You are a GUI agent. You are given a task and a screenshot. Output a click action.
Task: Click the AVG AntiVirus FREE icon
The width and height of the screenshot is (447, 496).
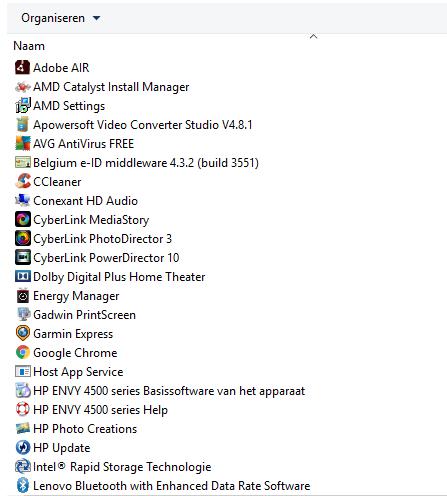coord(22,144)
